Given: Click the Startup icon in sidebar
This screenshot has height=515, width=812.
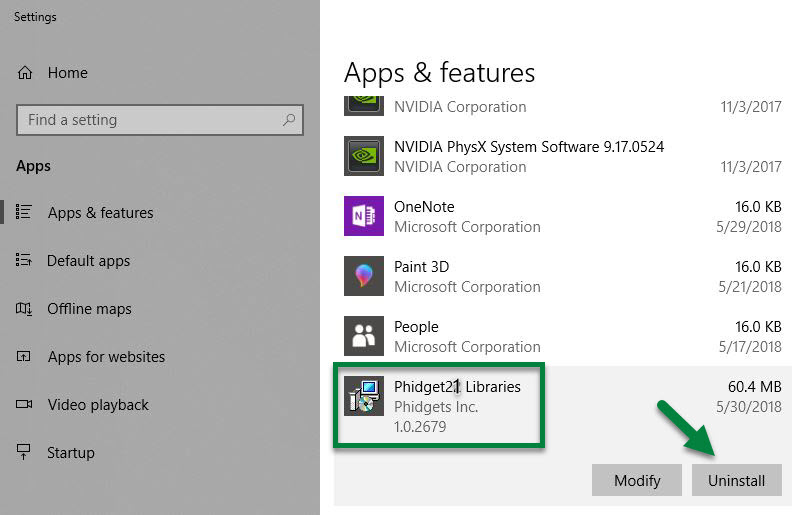Looking at the screenshot, I should tap(24, 452).
